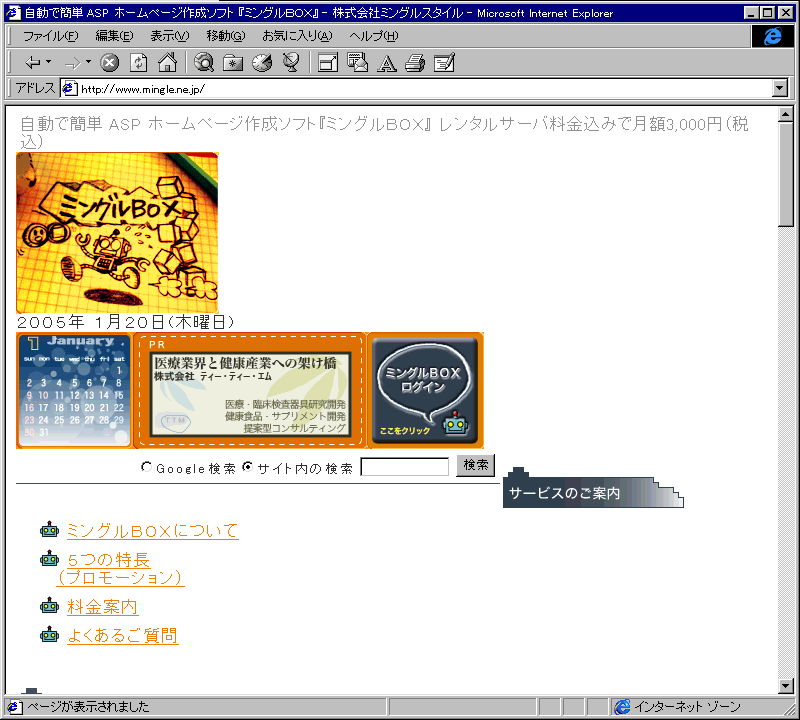800x720 pixels.
Task: Click the サービスのご案内 heading banner
Action: (593, 488)
